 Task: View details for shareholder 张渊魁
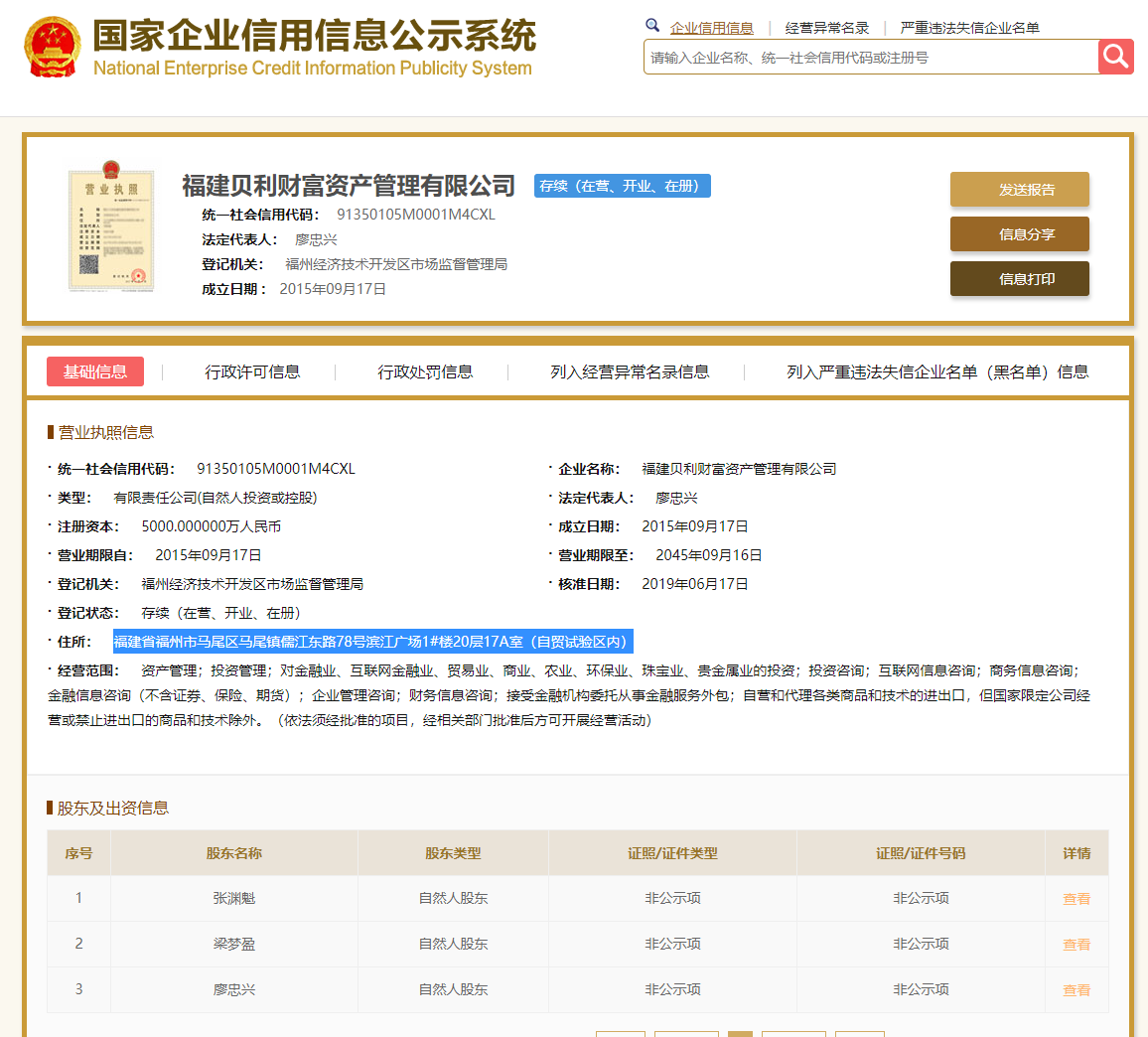coord(1076,899)
